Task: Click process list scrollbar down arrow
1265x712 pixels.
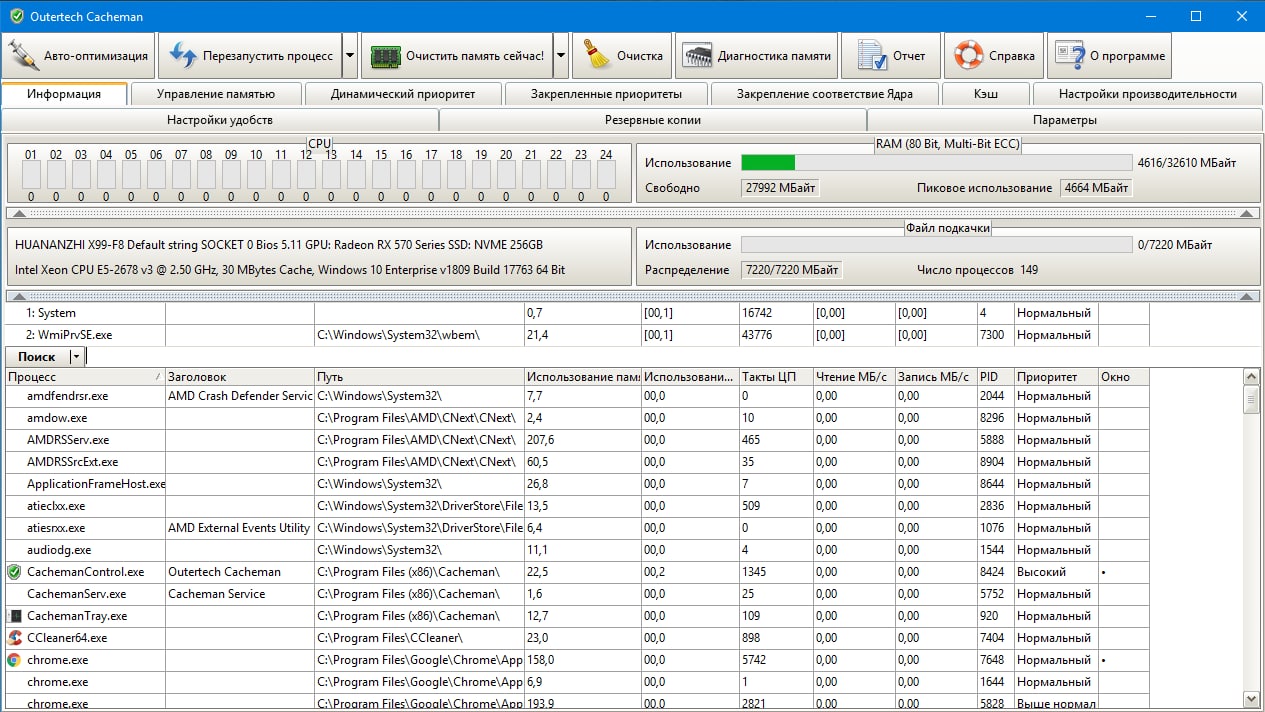Action: coord(1251,699)
